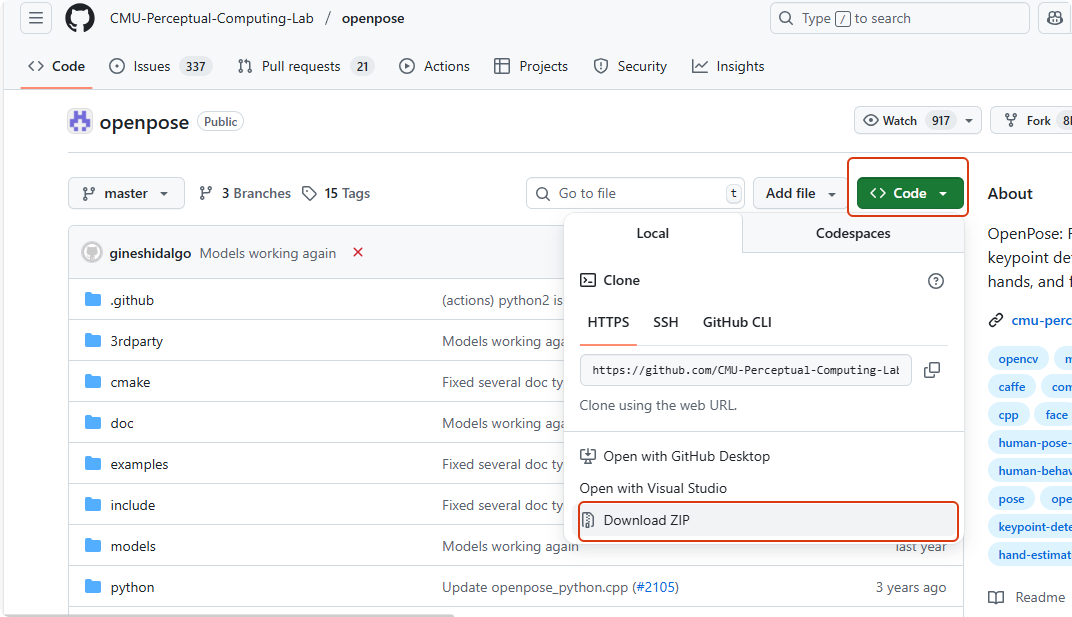The image size is (1072, 617).
Task: Open the Projects tab
Action: click(531, 66)
